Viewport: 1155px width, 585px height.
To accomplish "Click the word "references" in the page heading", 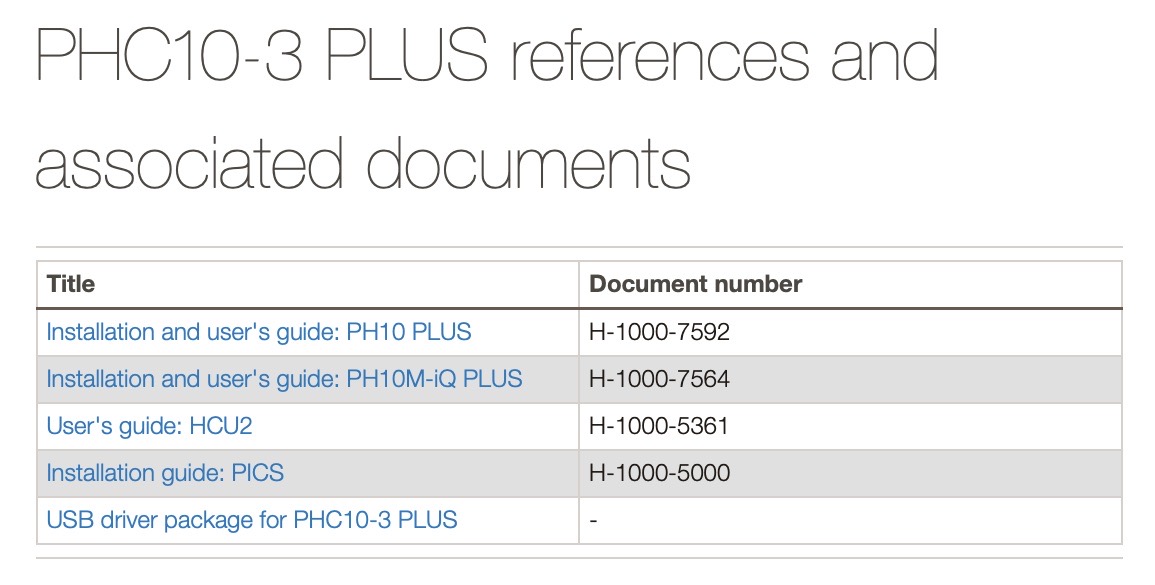I will (x=659, y=58).
